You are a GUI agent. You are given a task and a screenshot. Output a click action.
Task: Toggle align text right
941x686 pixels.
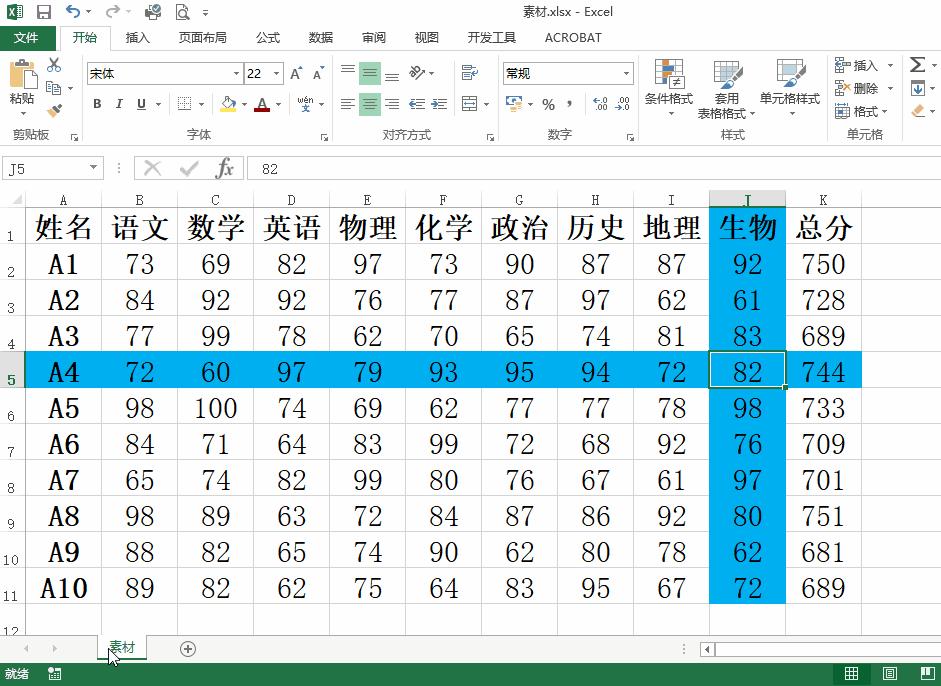pyautogui.click(x=392, y=104)
